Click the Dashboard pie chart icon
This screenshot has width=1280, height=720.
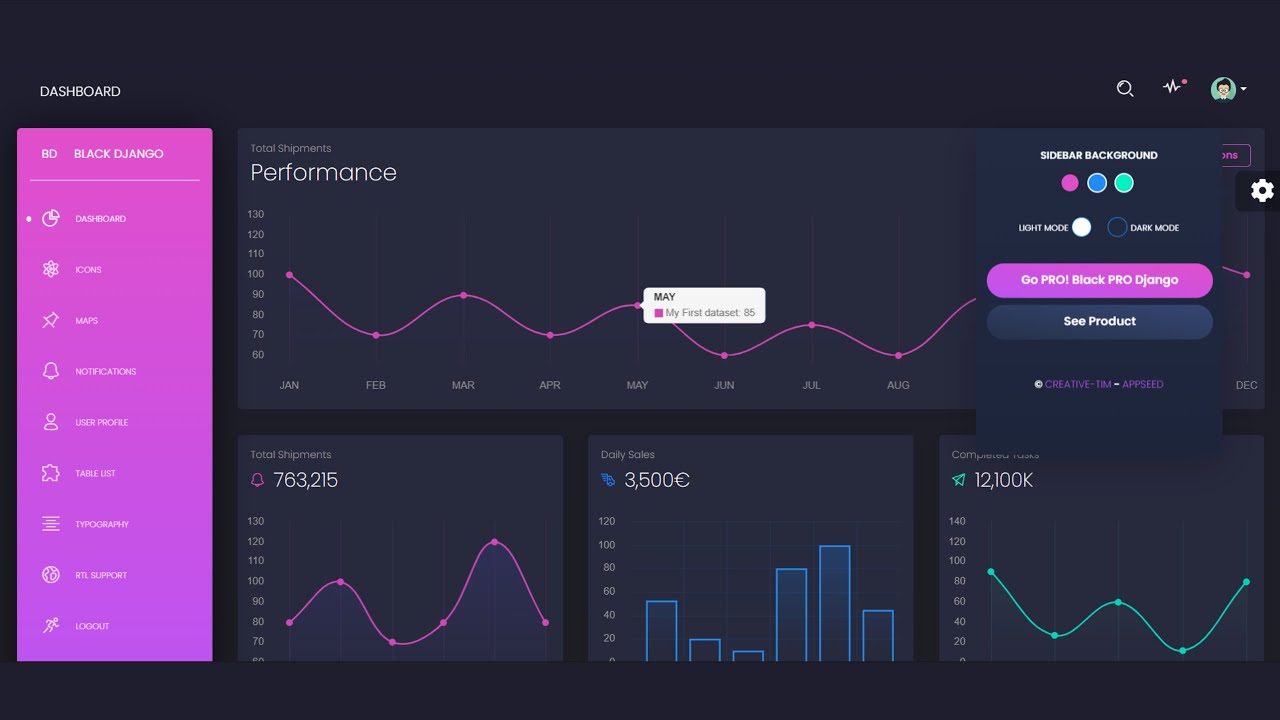pyautogui.click(x=51, y=218)
